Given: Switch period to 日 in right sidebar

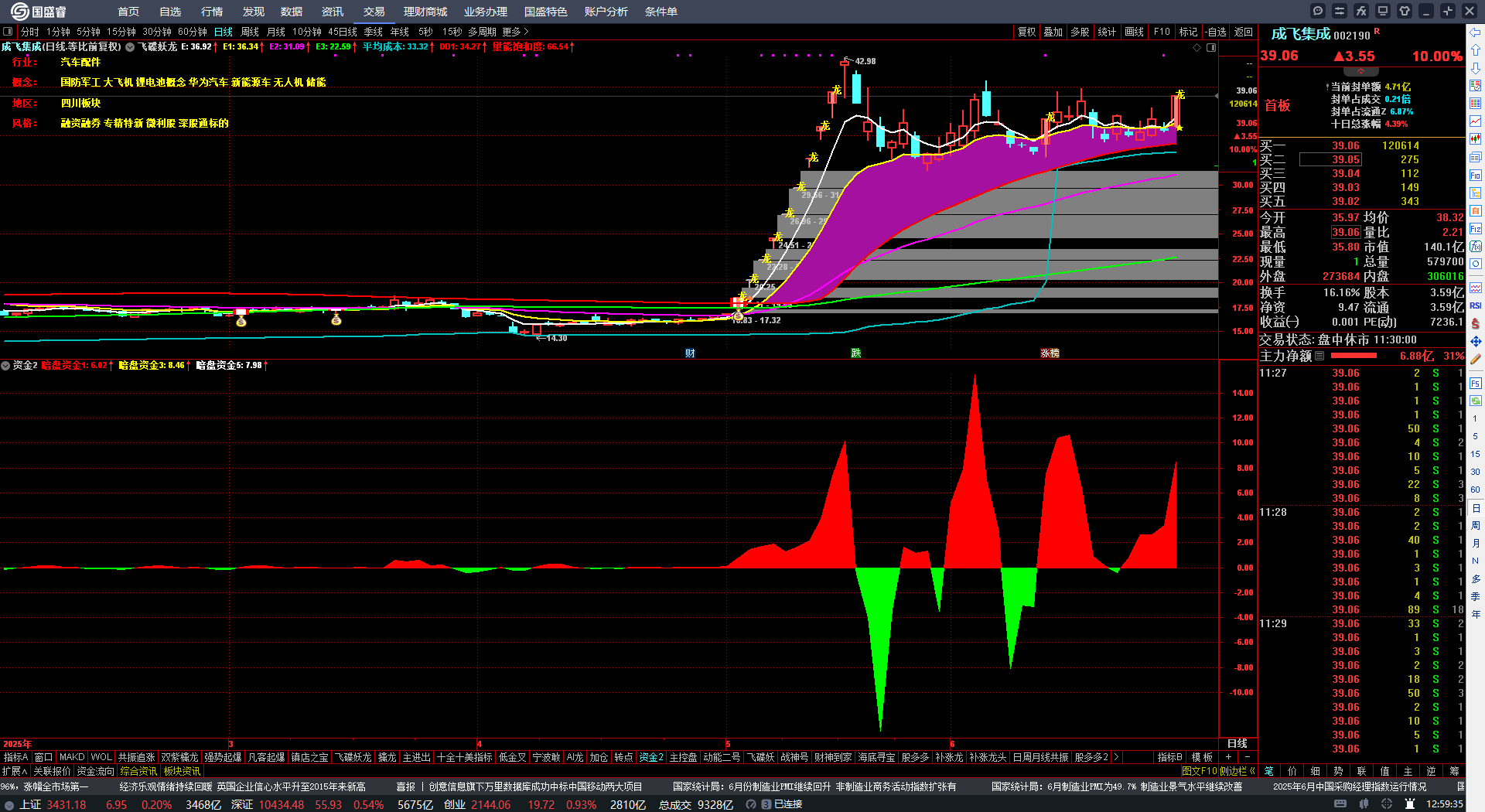Looking at the screenshot, I should pos(1476,508).
